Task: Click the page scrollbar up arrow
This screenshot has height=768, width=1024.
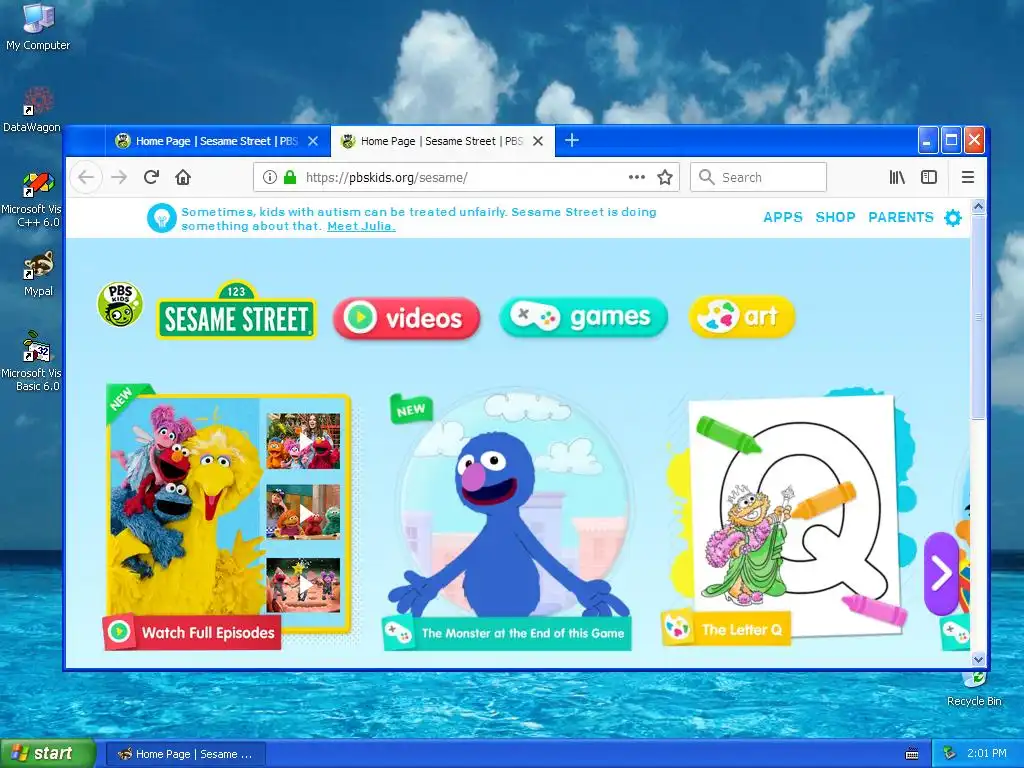Action: pyautogui.click(x=978, y=206)
